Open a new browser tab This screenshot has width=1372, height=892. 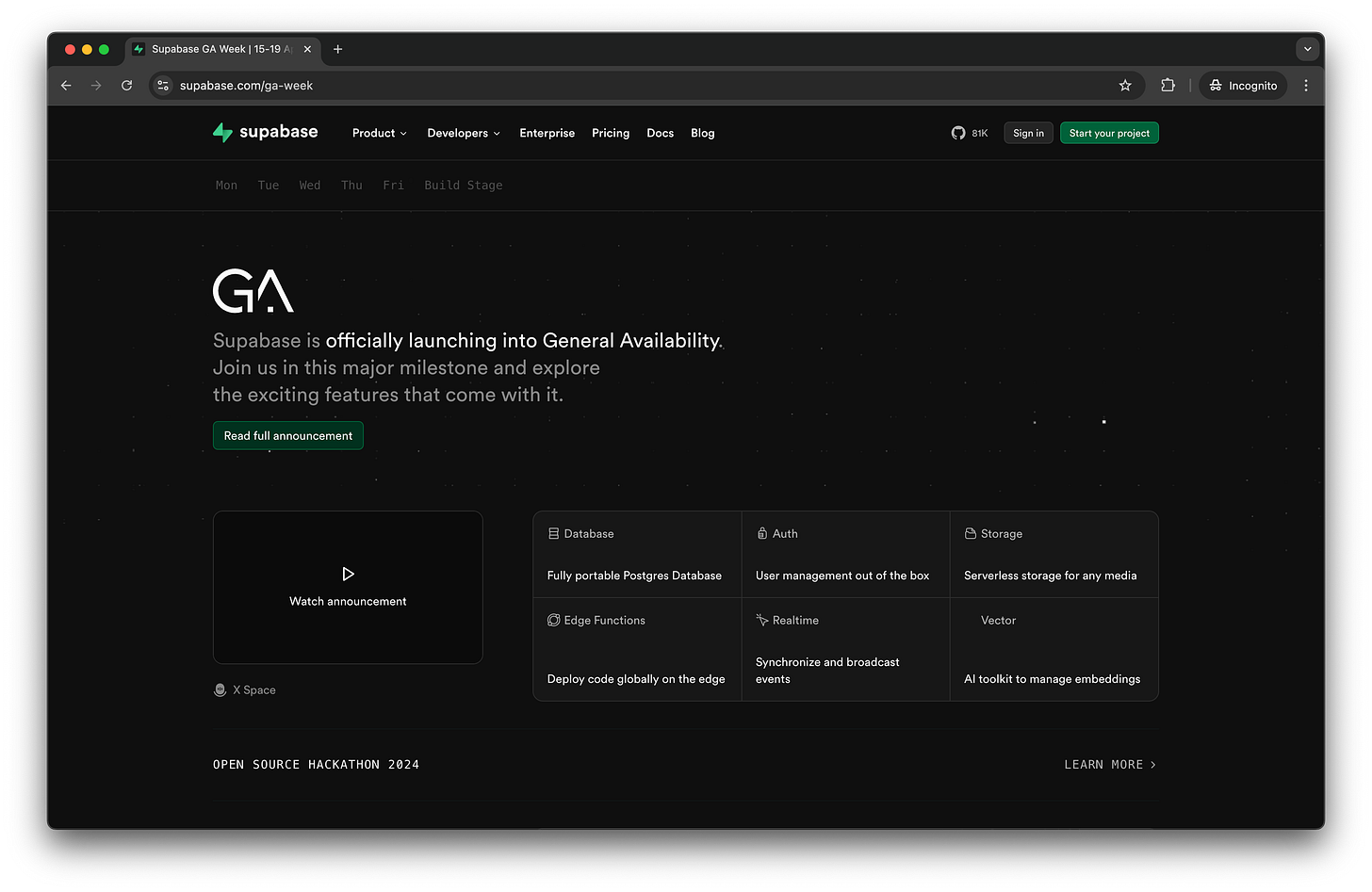pyautogui.click(x=338, y=49)
